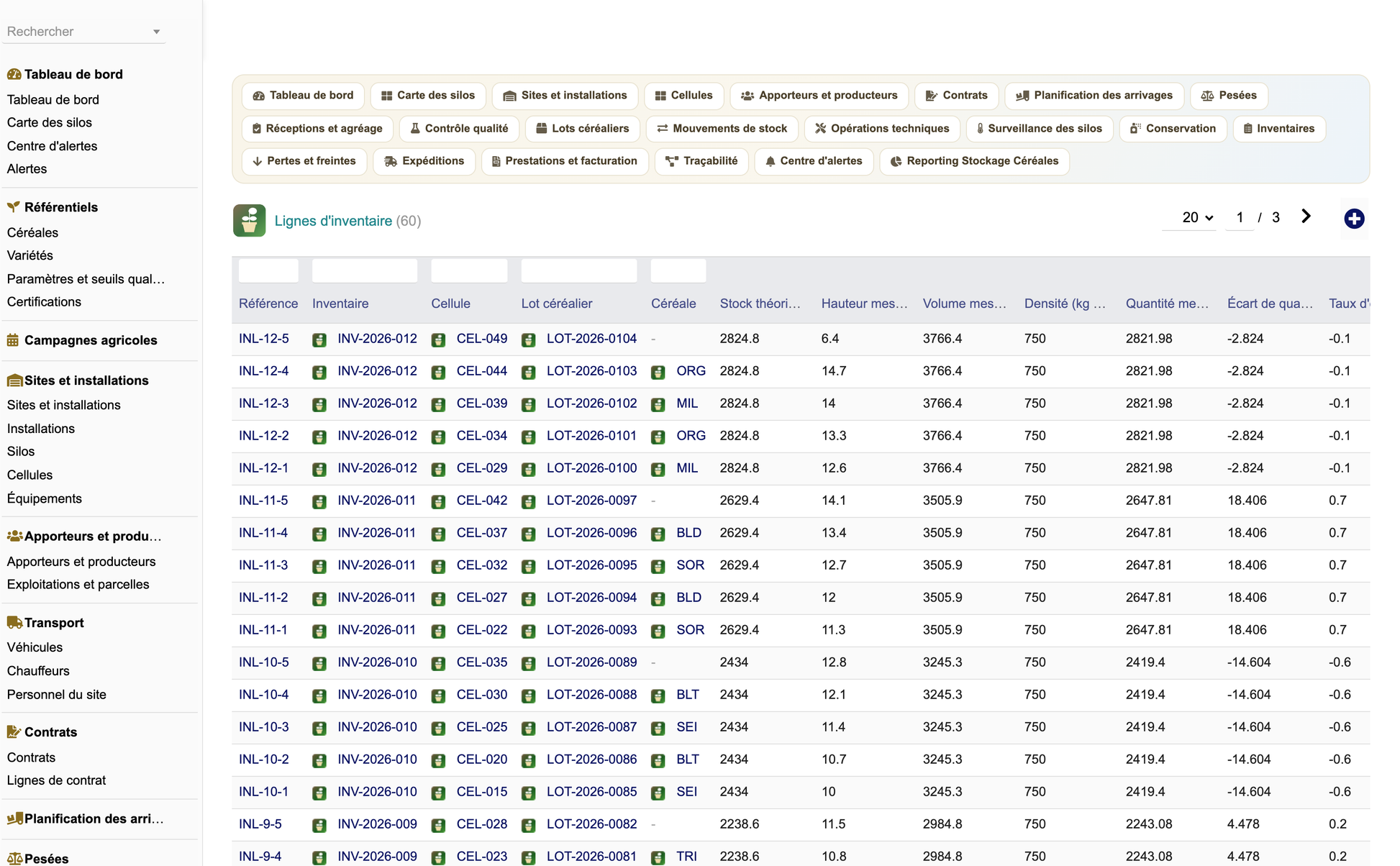Image resolution: width=1400 pixels, height=866 pixels.
Task: Click the cereal icon beside BLD in row INL-11-4
Action: click(658, 534)
